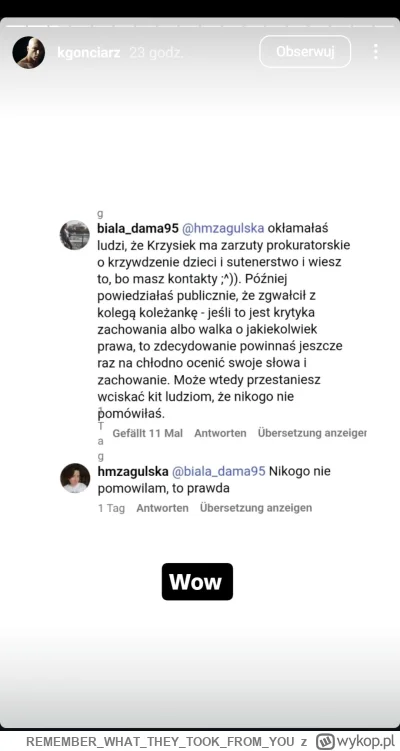The image size is (400, 751).
Task: Click Antworten under the biala_dama95 comment
Action: [x=220, y=433]
